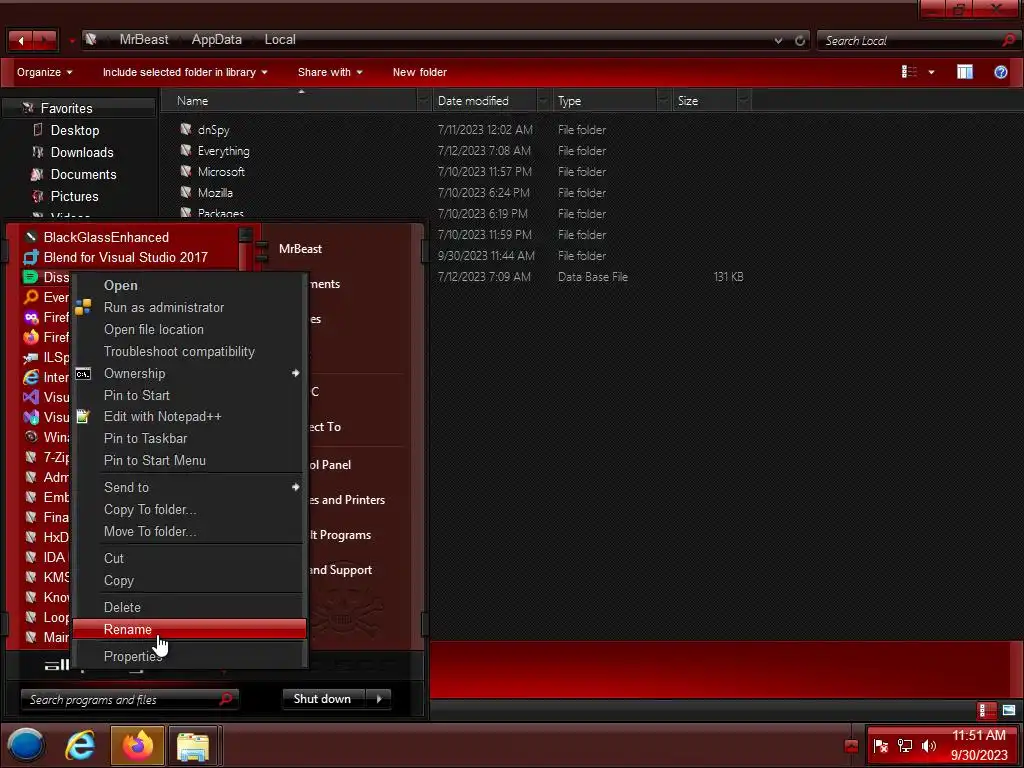Image resolution: width=1024 pixels, height=768 pixels.
Task: Expand the Ownership submenu arrow
Action: click(x=295, y=374)
